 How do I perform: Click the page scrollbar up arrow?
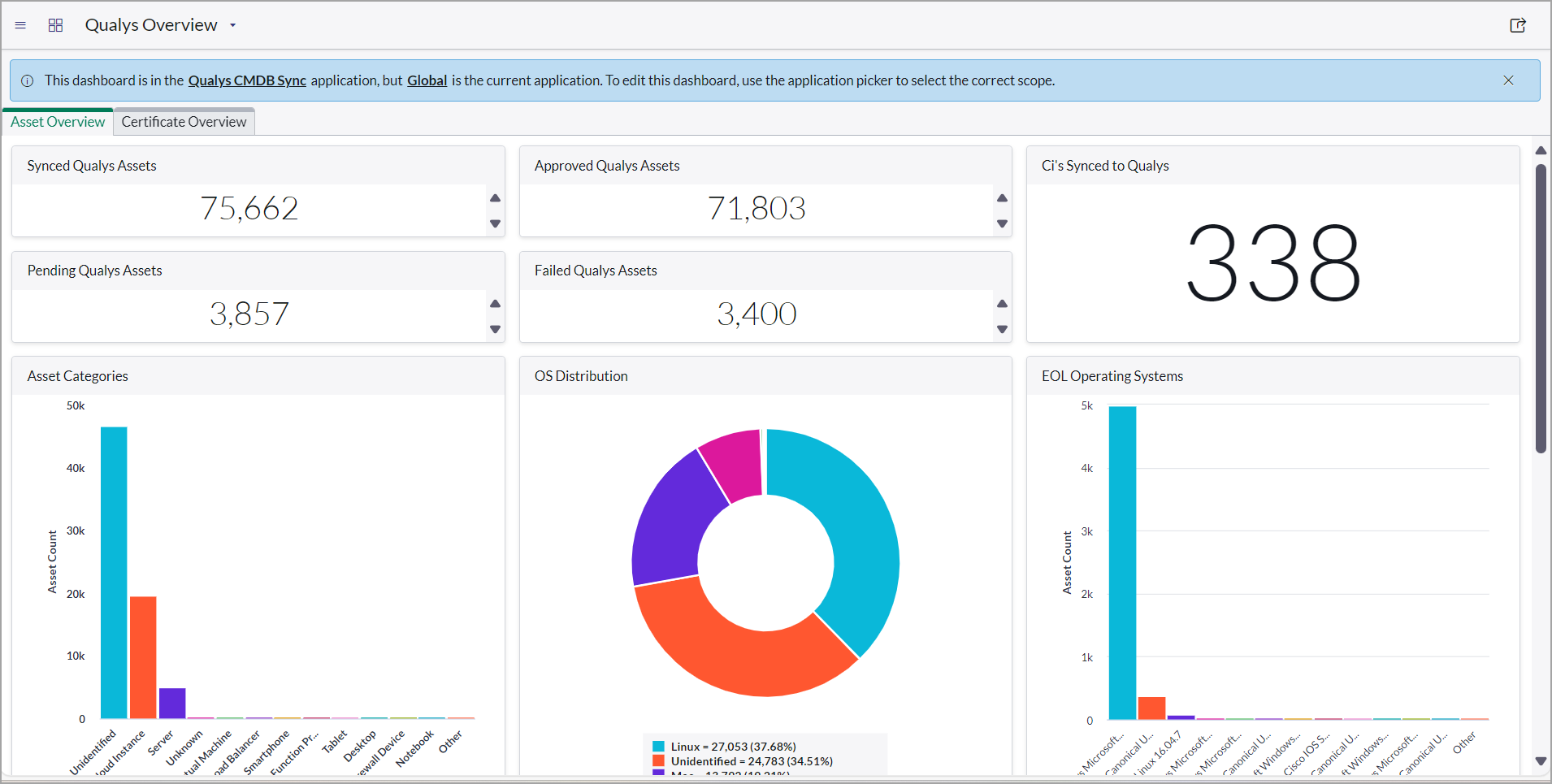[x=1541, y=150]
